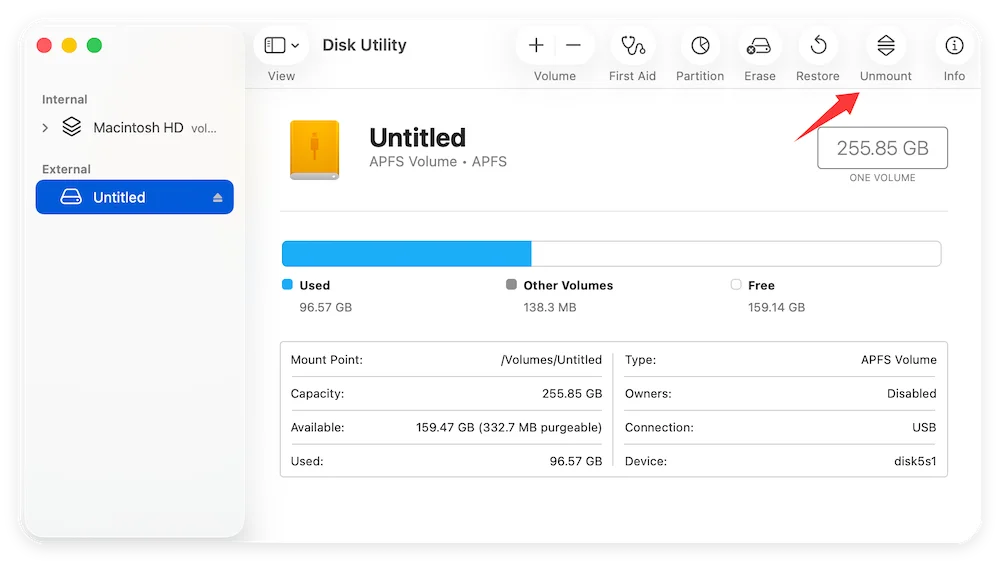Click the sidebar View toggle icon
This screenshot has width=1000, height=562.
(x=275, y=45)
